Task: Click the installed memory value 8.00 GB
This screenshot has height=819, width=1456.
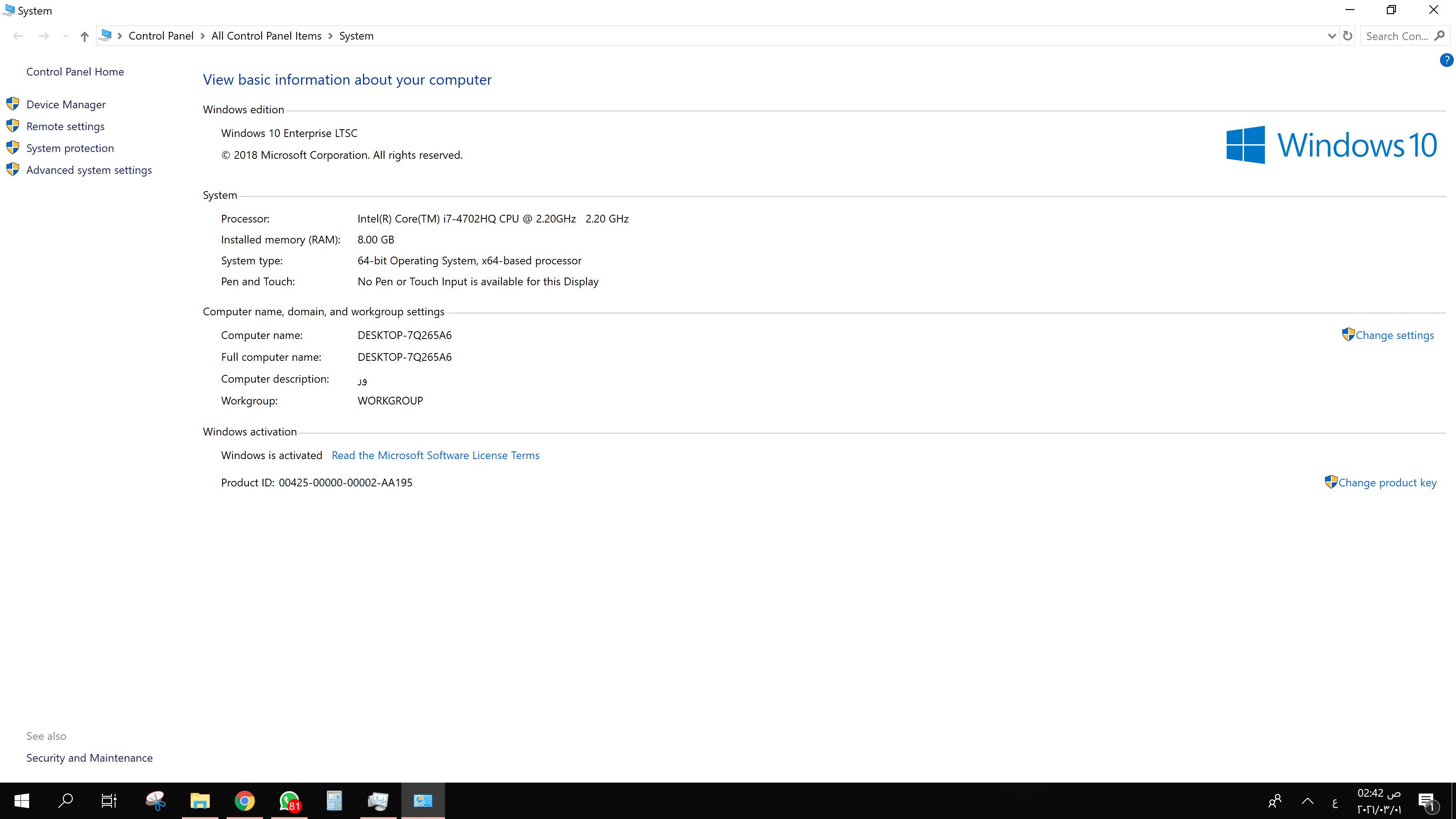Action: click(x=376, y=240)
